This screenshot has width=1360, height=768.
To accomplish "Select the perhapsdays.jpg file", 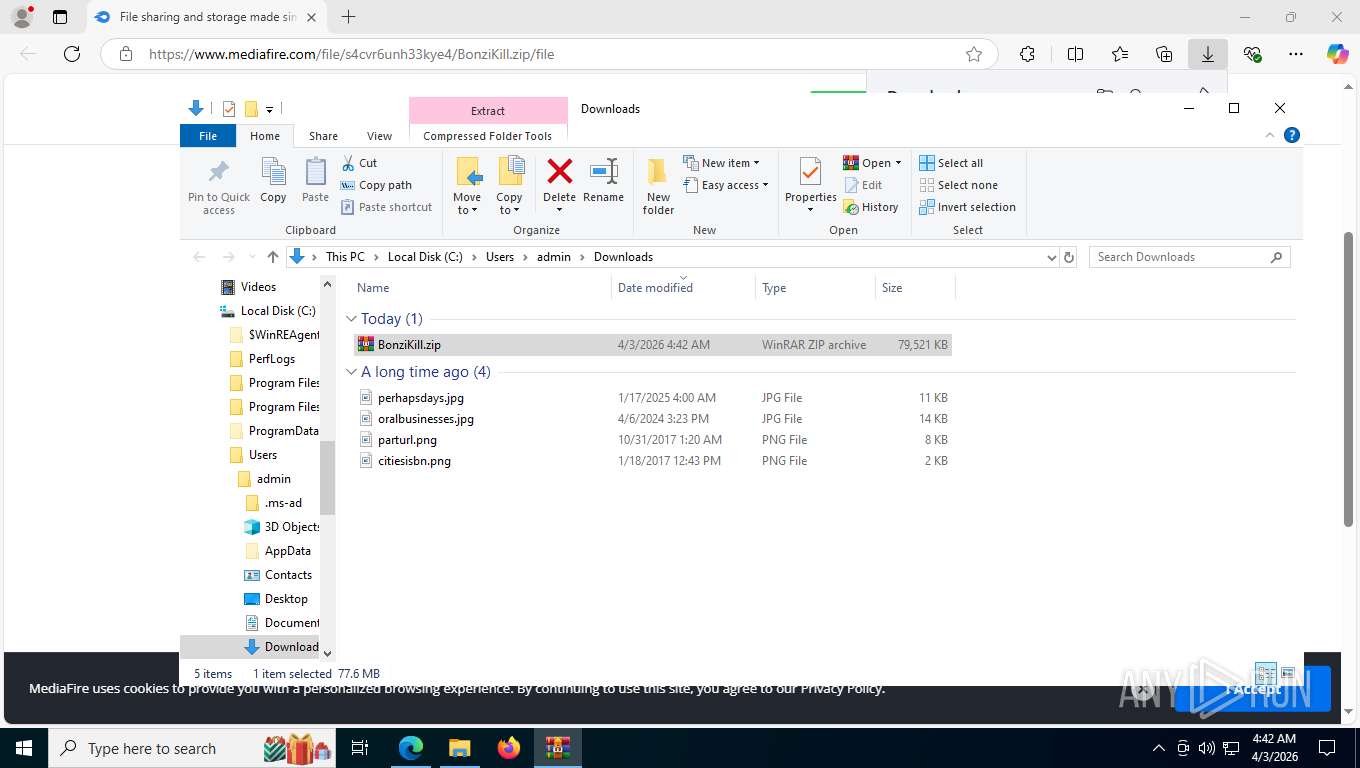I will click(653, 398).
